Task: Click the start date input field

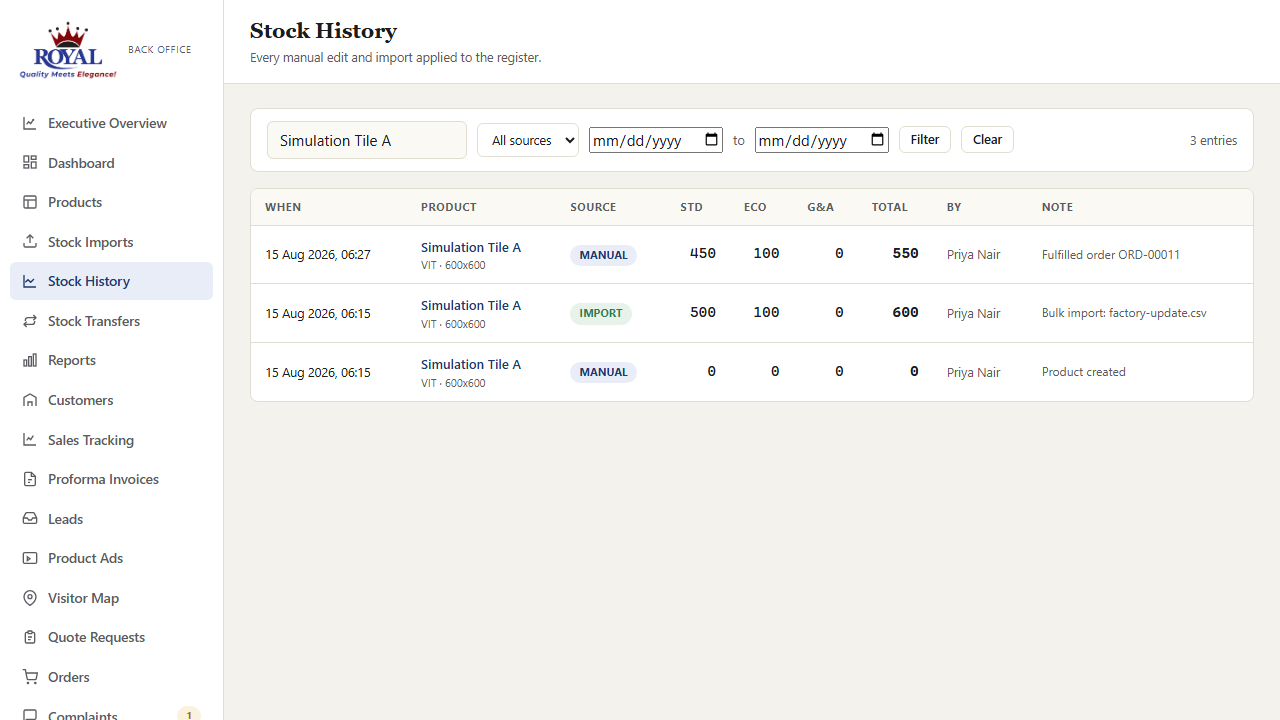Action: point(656,140)
